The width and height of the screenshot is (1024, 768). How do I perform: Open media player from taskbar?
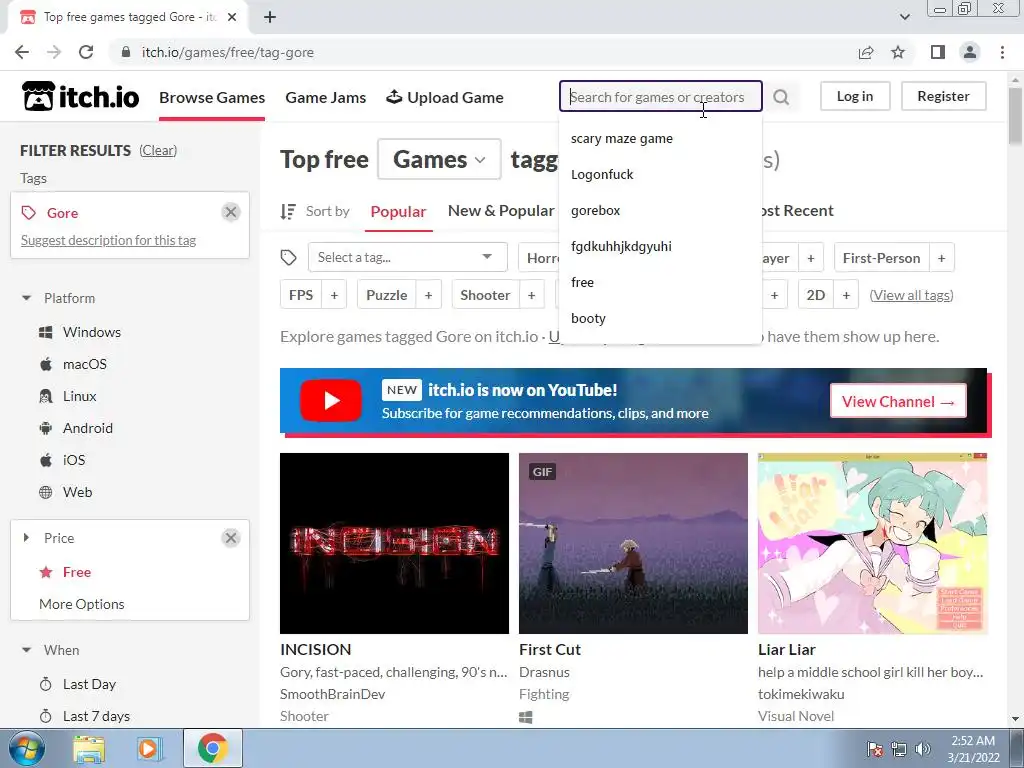pyautogui.click(x=148, y=749)
